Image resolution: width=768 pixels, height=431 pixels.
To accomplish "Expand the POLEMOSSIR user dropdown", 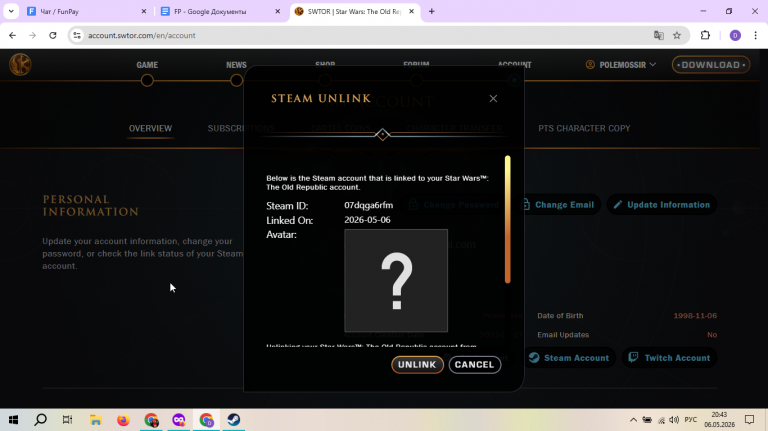I will click(x=621, y=65).
